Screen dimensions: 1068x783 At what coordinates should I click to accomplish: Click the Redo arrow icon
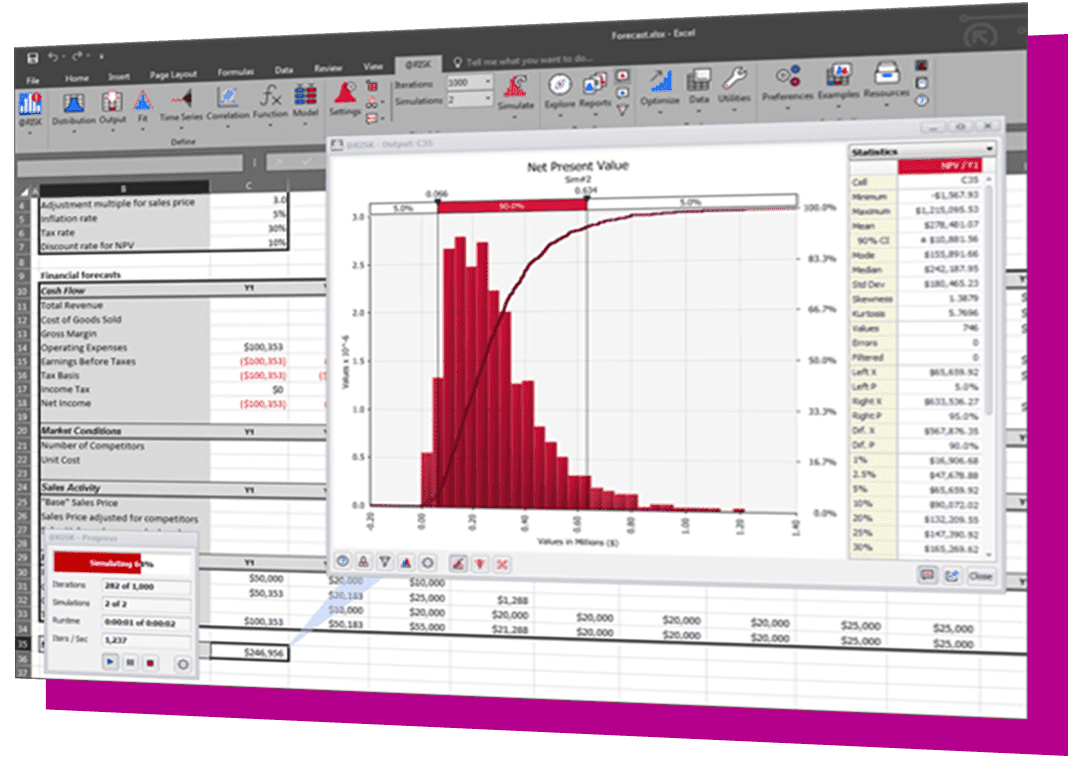77,57
